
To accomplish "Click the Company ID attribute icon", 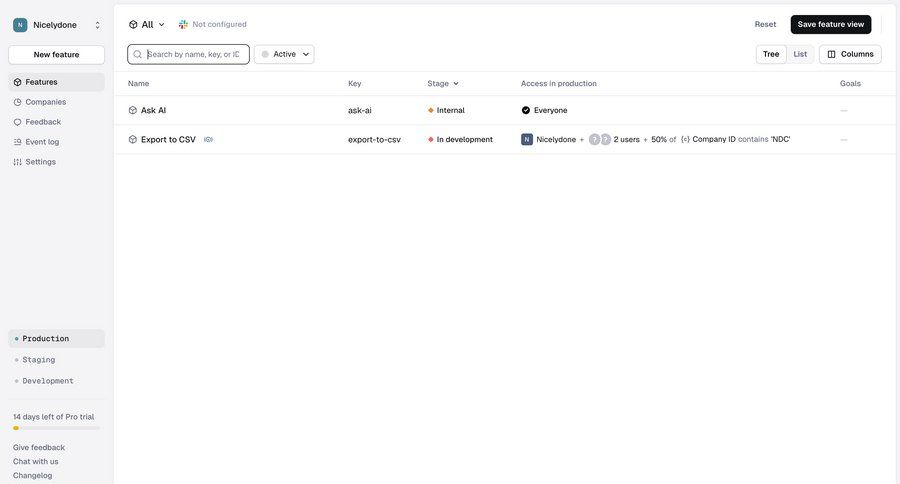I will (x=685, y=140).
